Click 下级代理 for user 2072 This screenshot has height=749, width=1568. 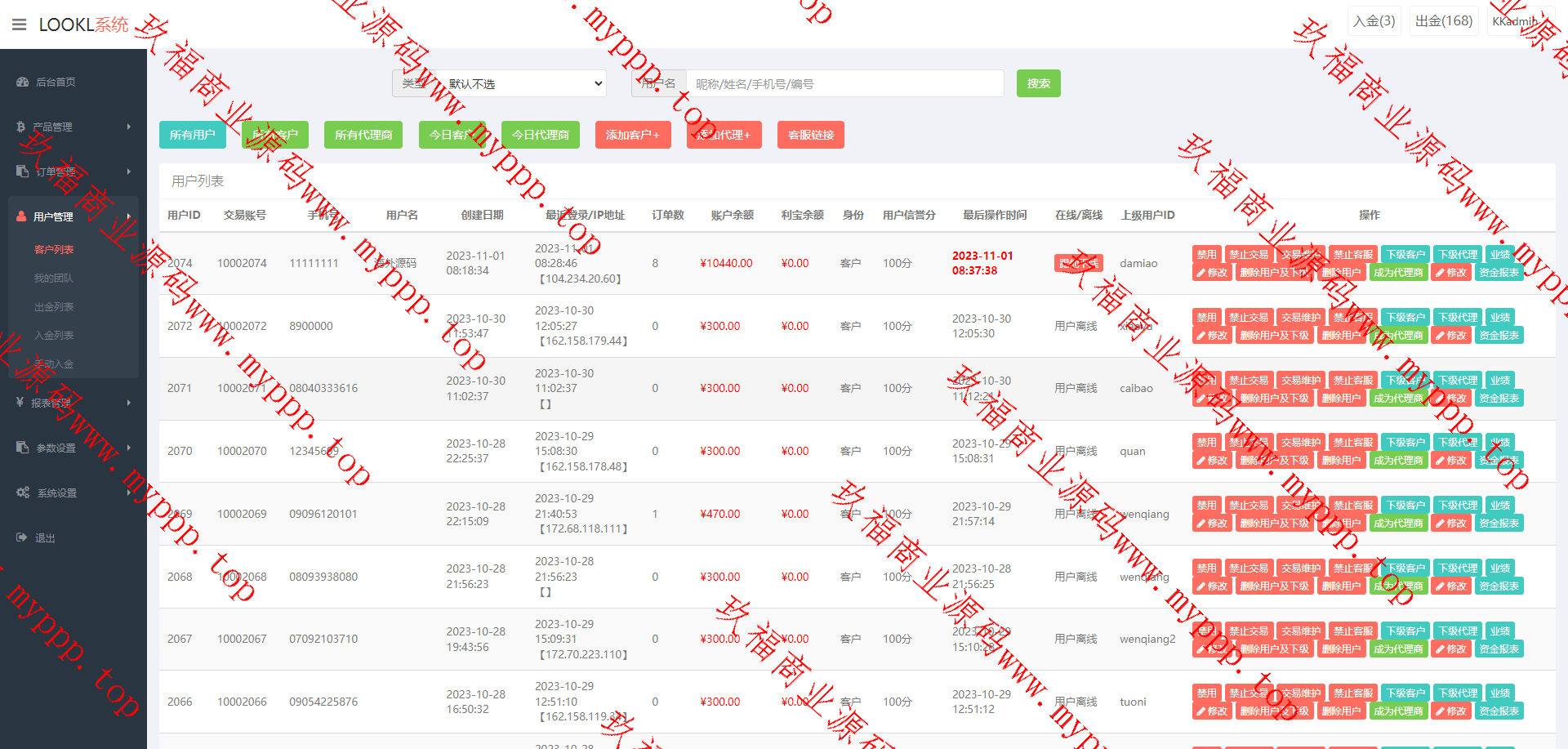1458,318
